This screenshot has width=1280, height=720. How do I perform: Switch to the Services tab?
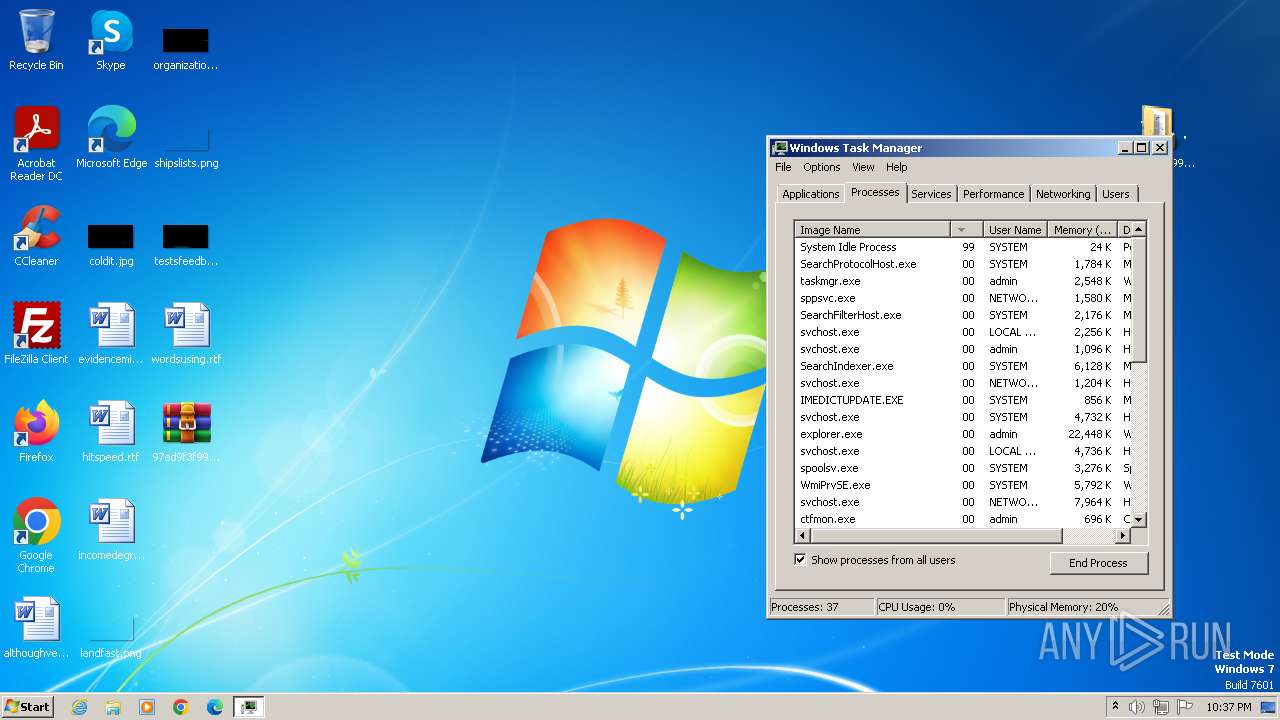click(x=931, y=194)
